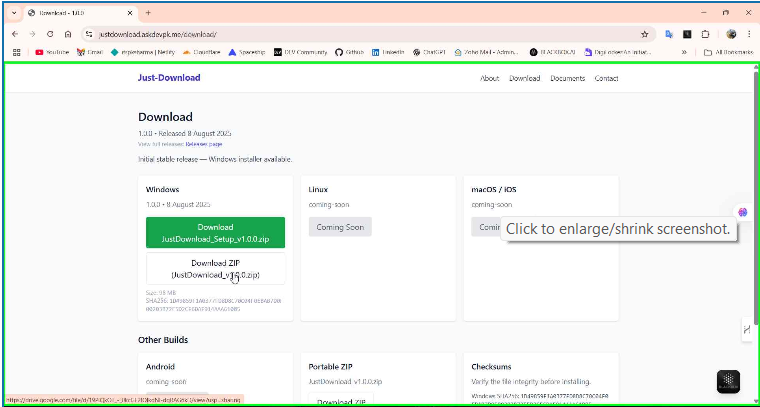Open the YouTube bookmark
The image size is (760, 407).
click(x=52, y=52)
